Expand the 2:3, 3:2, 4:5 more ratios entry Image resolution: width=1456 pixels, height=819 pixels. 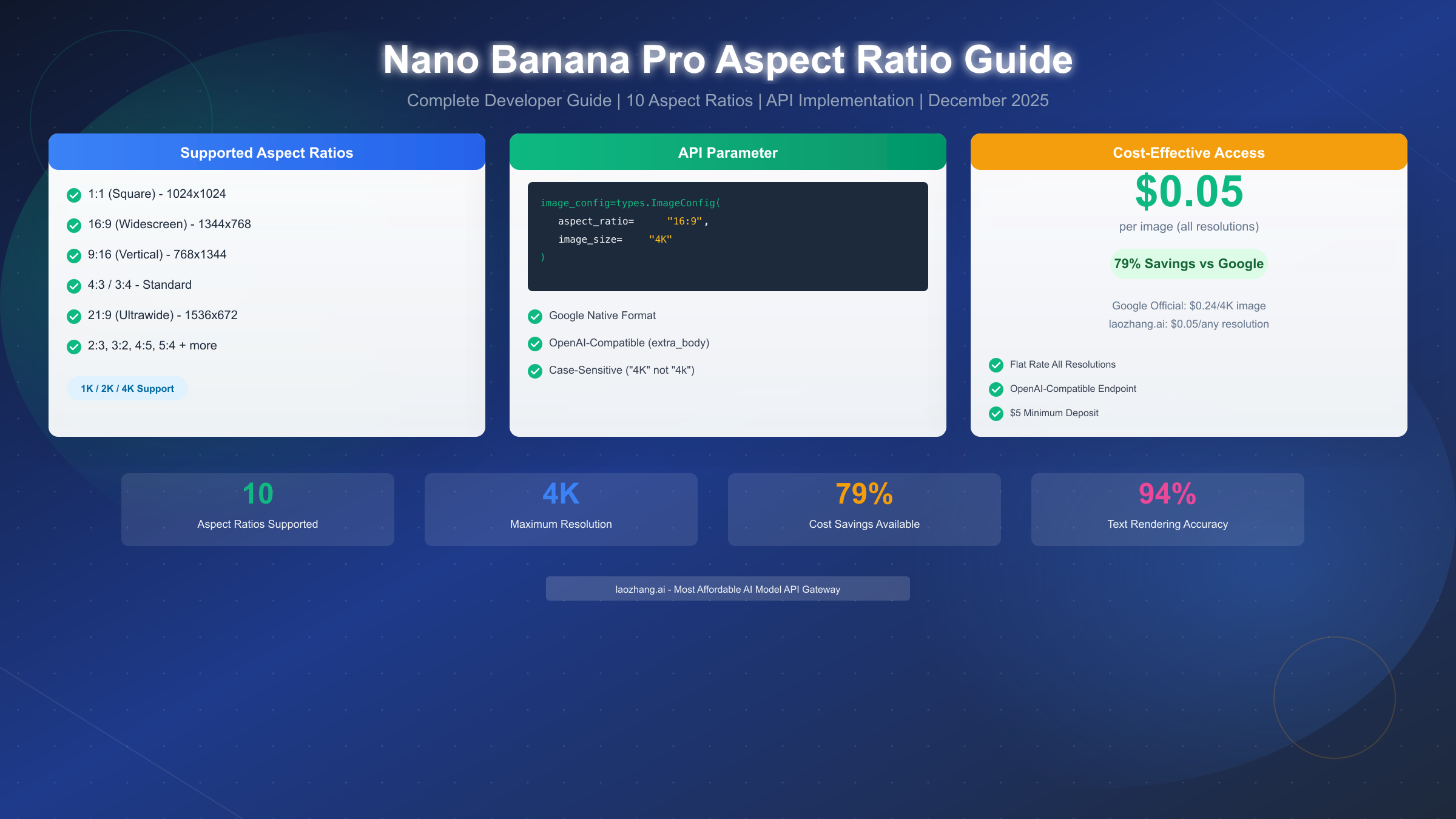tap(152, 345)
